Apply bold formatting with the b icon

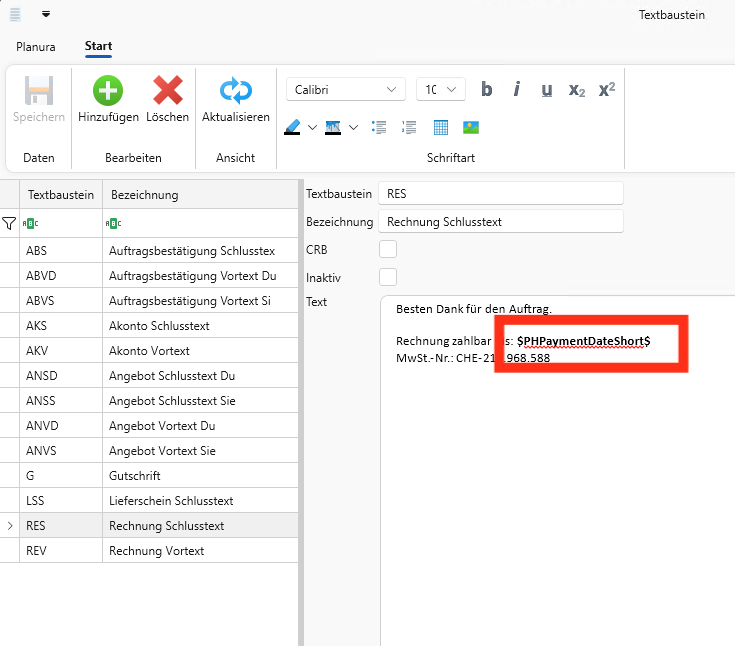[x=487, y=89]
